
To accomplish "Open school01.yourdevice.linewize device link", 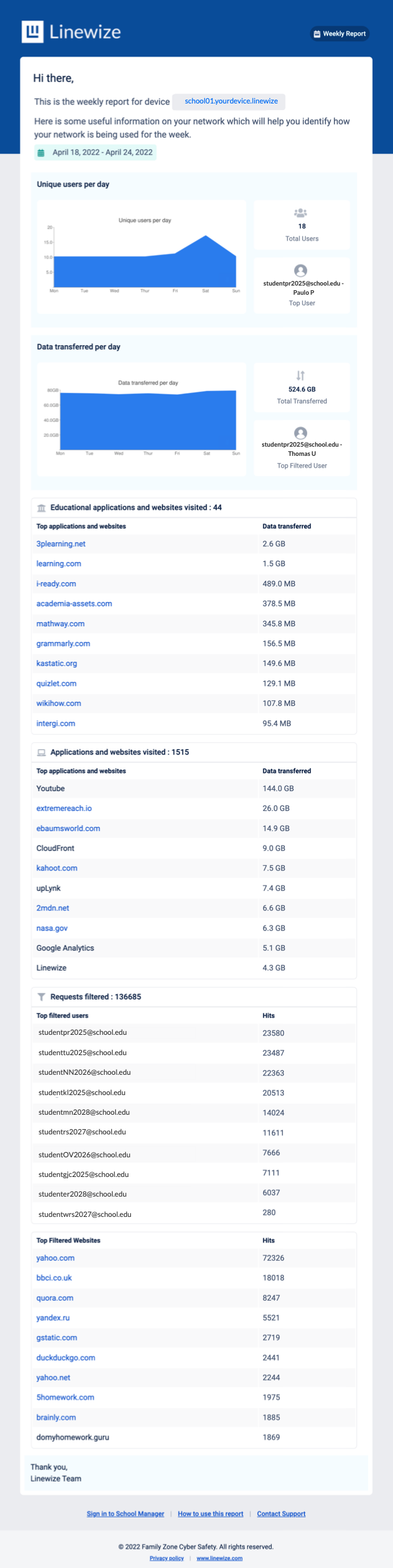I will [x=231, y=101].
